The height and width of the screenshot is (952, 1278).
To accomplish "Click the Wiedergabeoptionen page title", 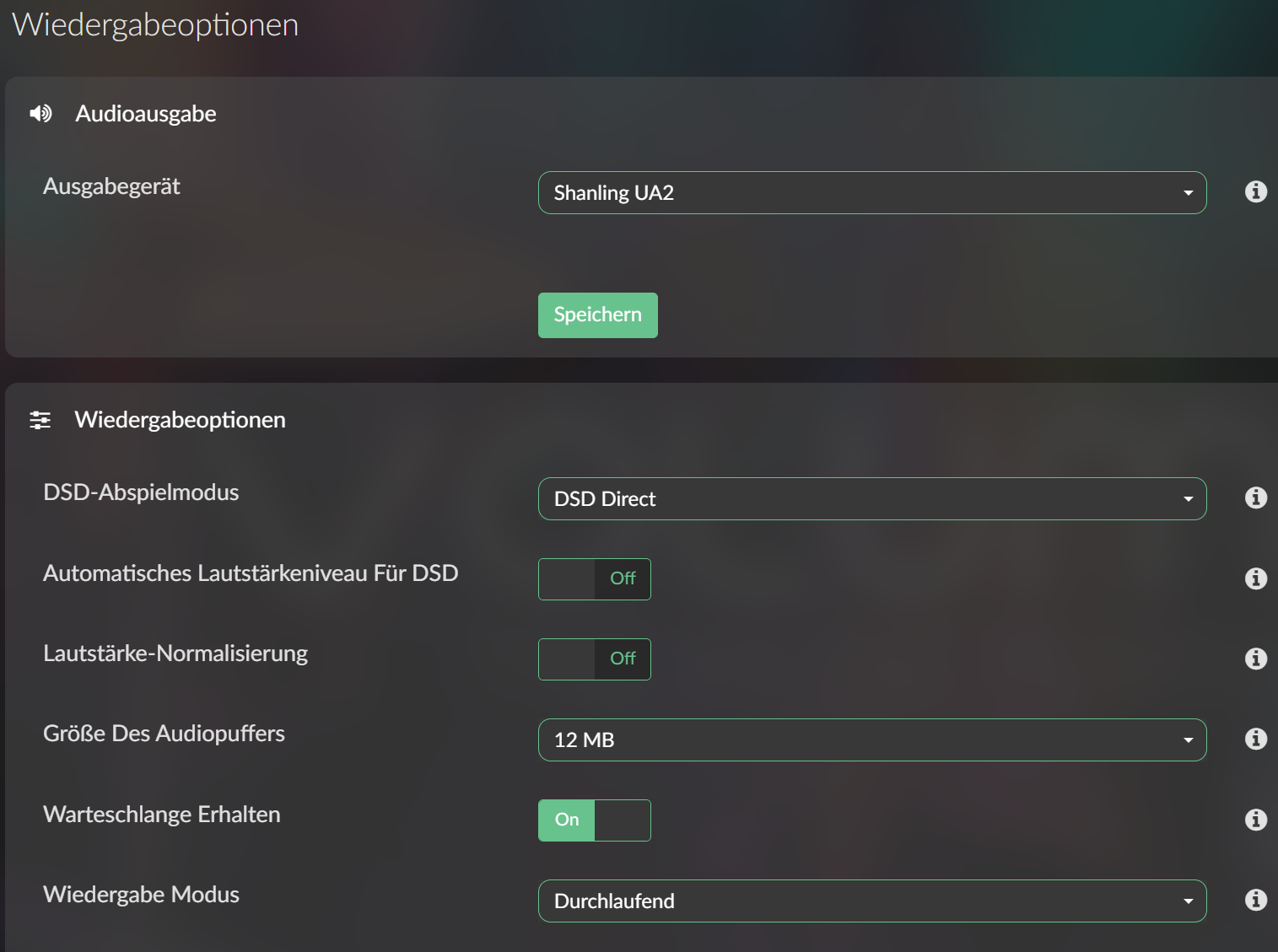I will (x=155, y=24).
